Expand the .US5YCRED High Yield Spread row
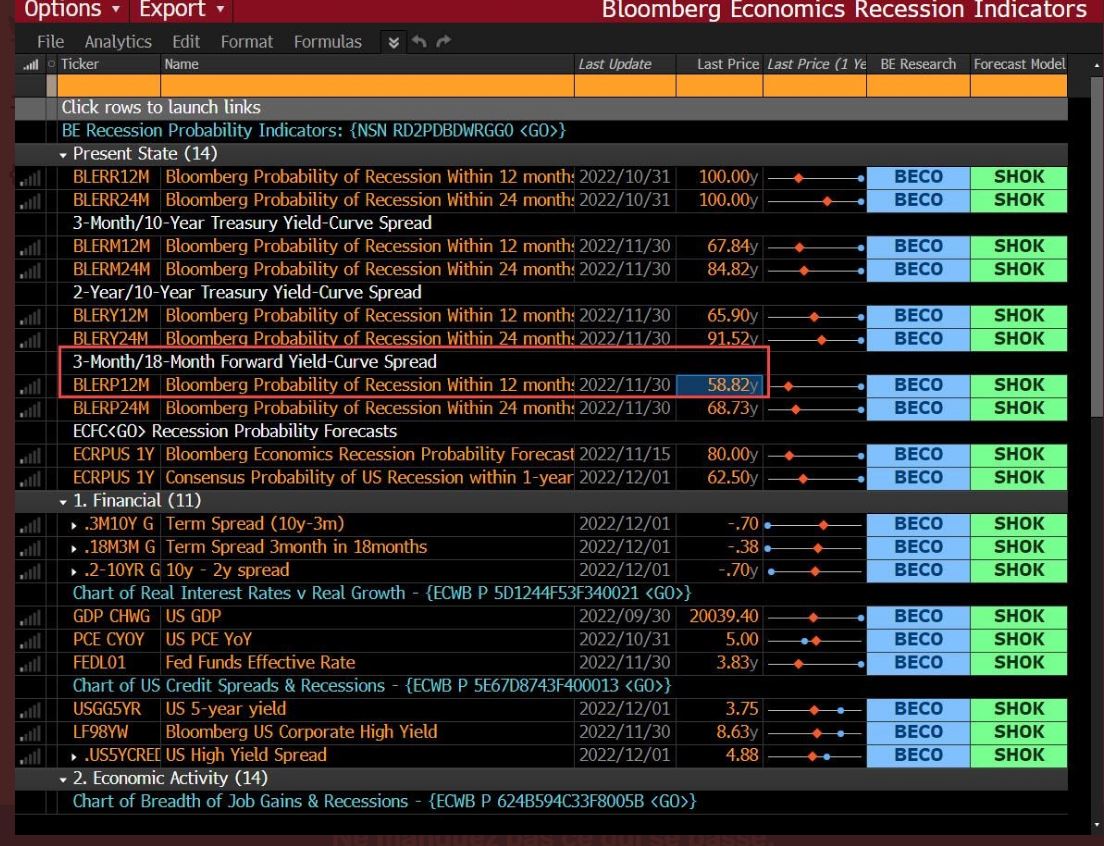 point(74,757)
